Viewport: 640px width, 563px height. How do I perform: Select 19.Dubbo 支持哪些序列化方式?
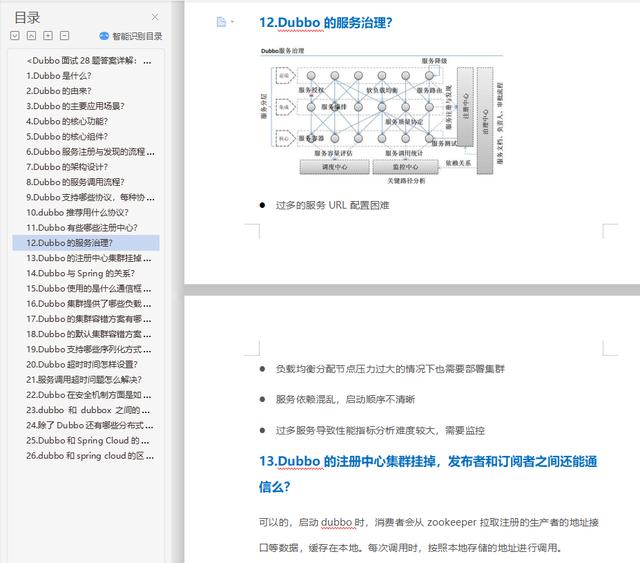(x=89, y=349)
